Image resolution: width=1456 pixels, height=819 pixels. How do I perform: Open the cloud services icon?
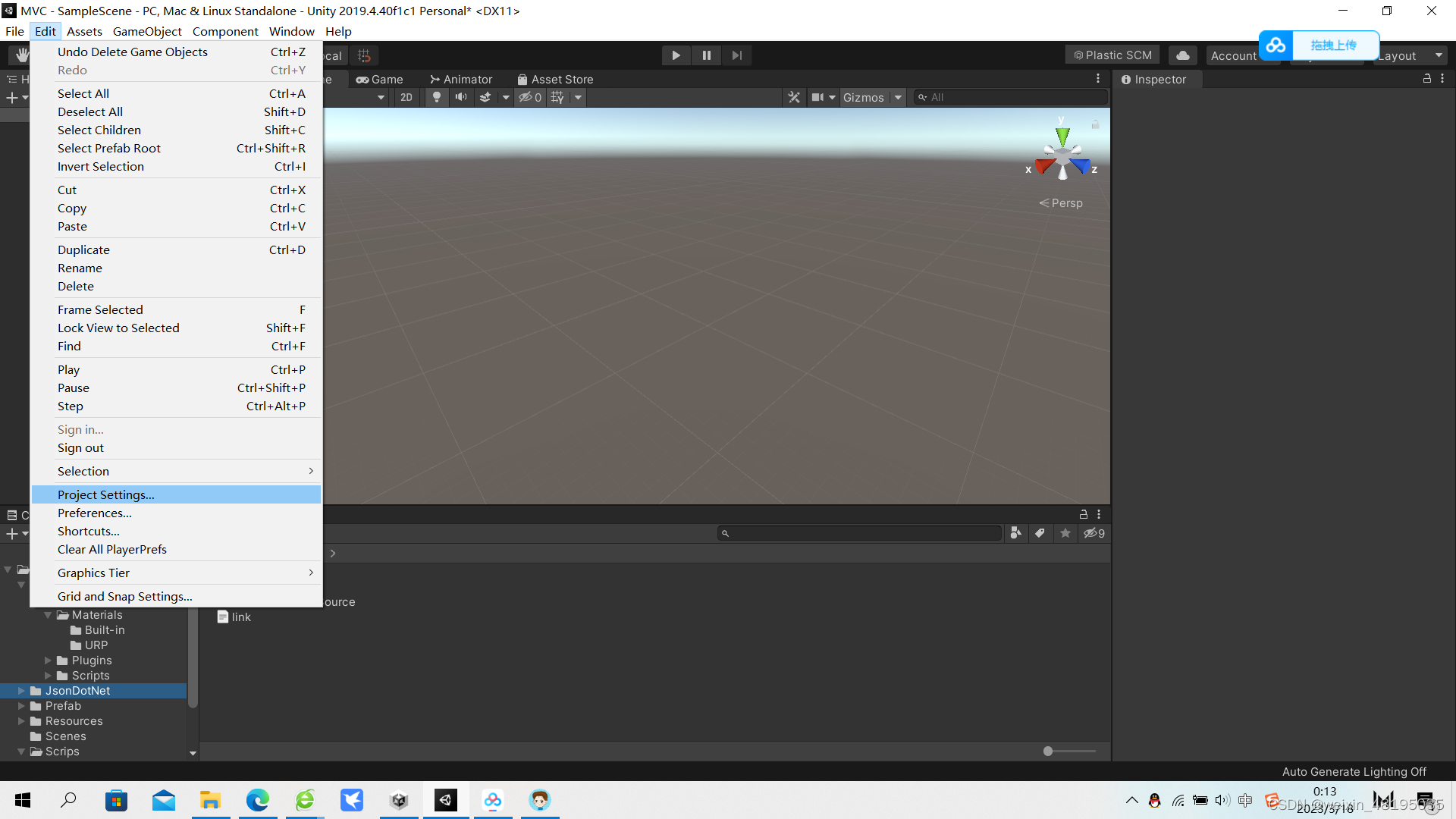(1182, 55)
